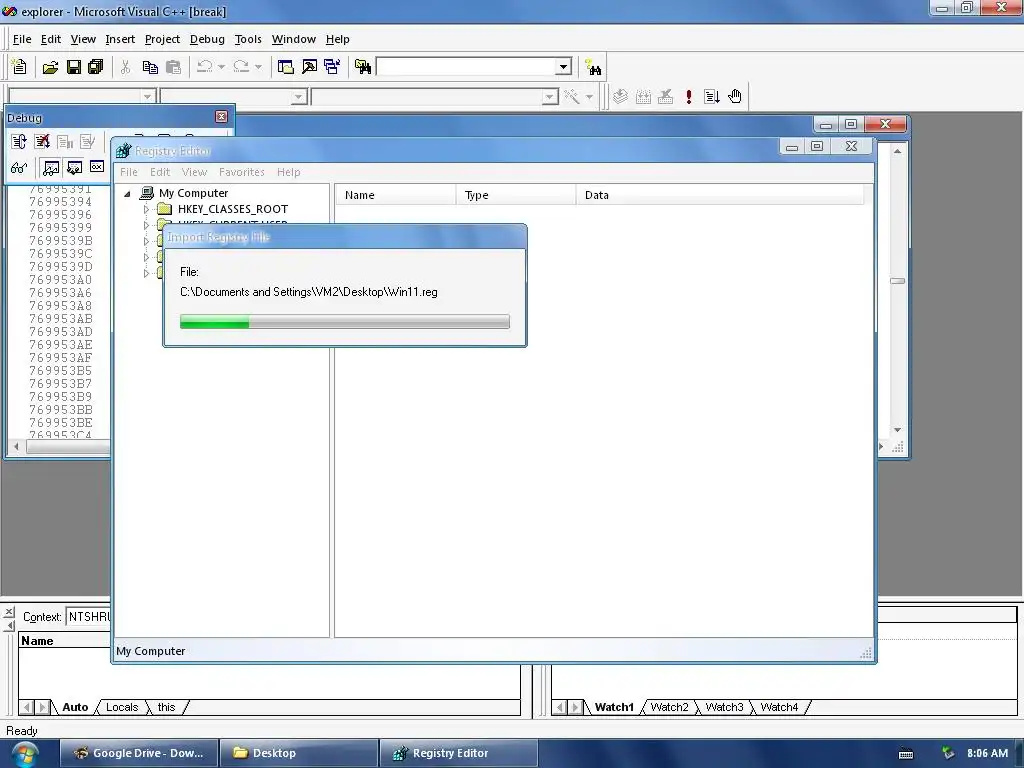Toggle the Watch window icon in Debug toolbar
The height and width of the screenshot is (768, 1024).
click(x=51, y=168)
